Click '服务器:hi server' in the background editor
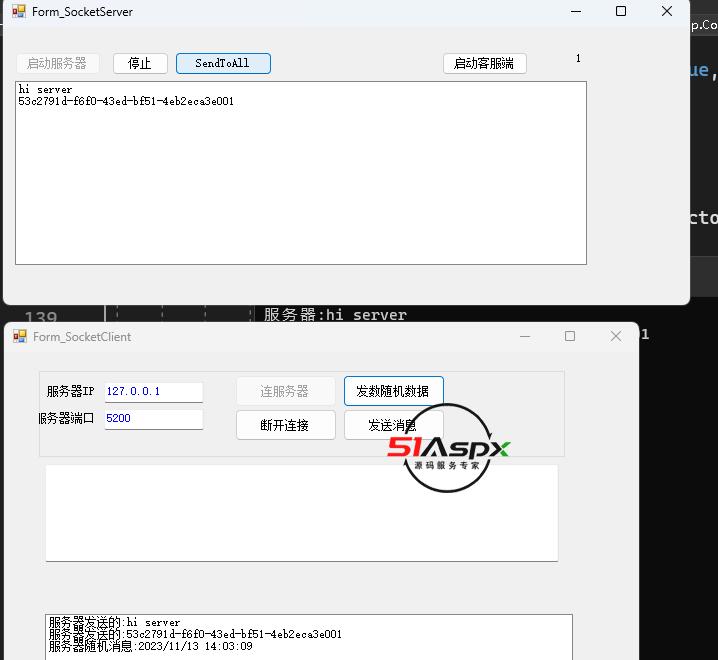This screenshot has height=660, width=718. pyautogui.click(x=335, y=315)
